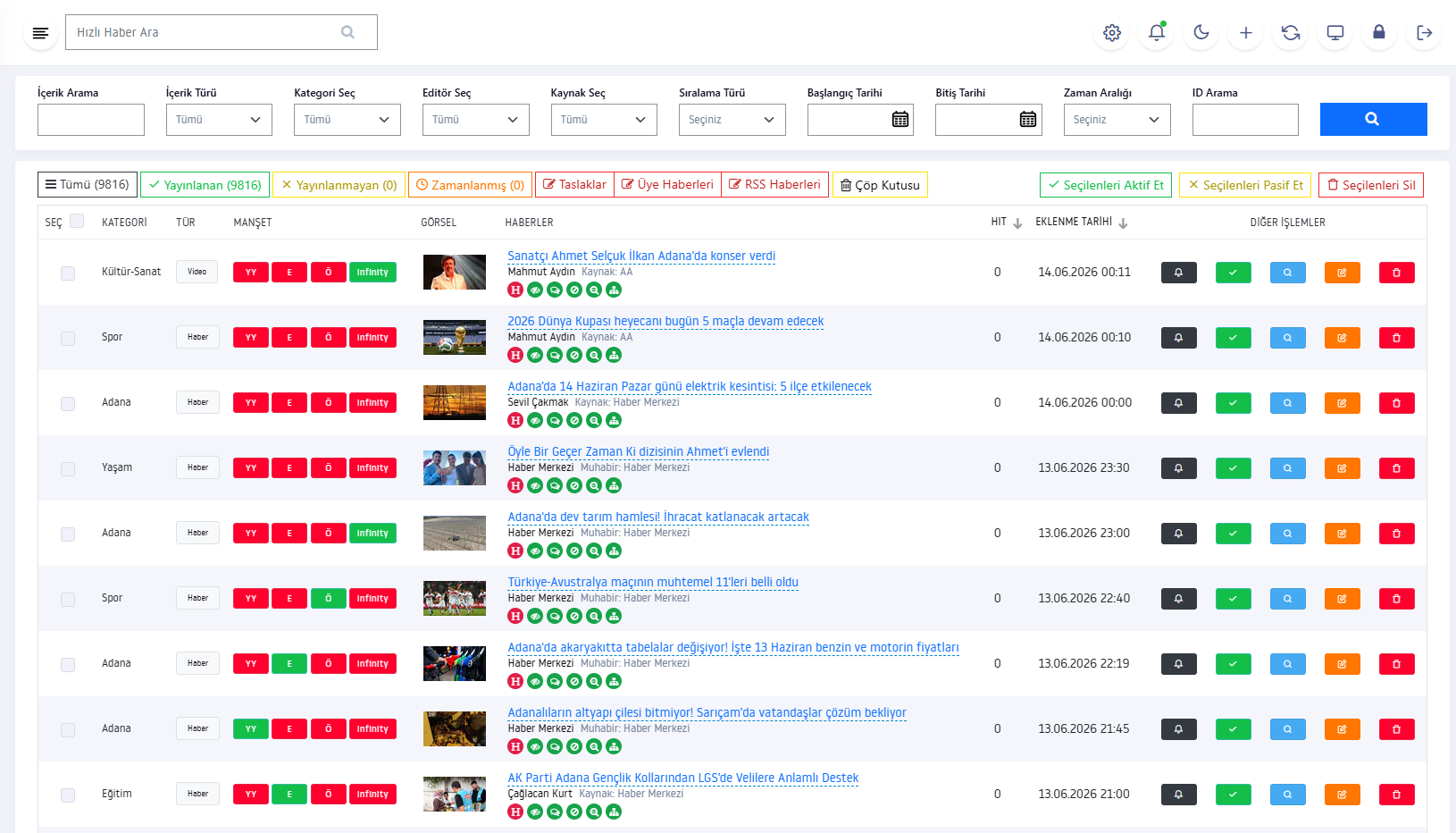Screen dimensions: 1456x833
Task: Click into the ID Arama field
Action: coord(1245,120)
